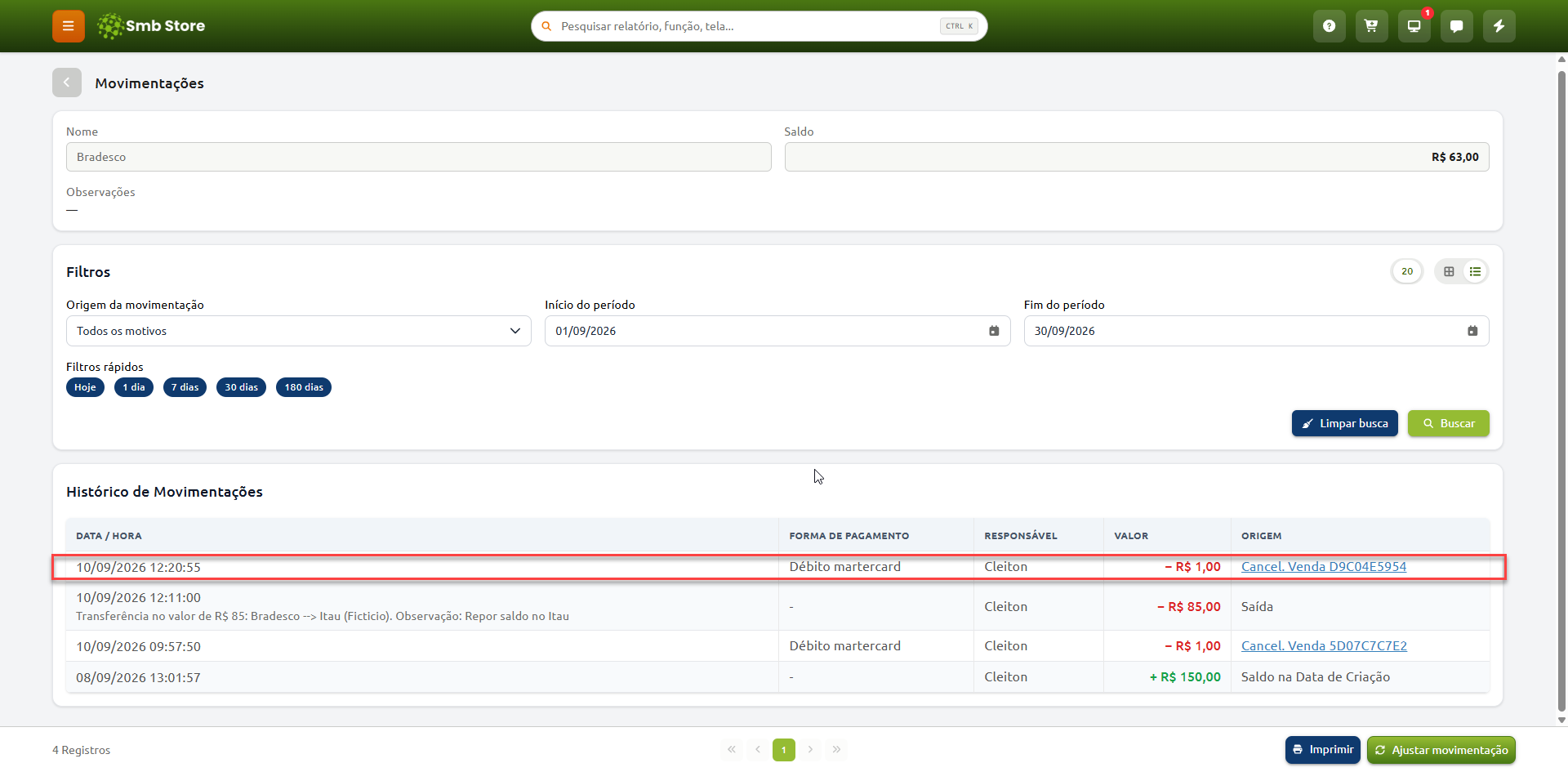Viewport: 1568px width, 772px height.
Task: Apply the 180 dias quick filter
Action: click(x=304, y=387)
